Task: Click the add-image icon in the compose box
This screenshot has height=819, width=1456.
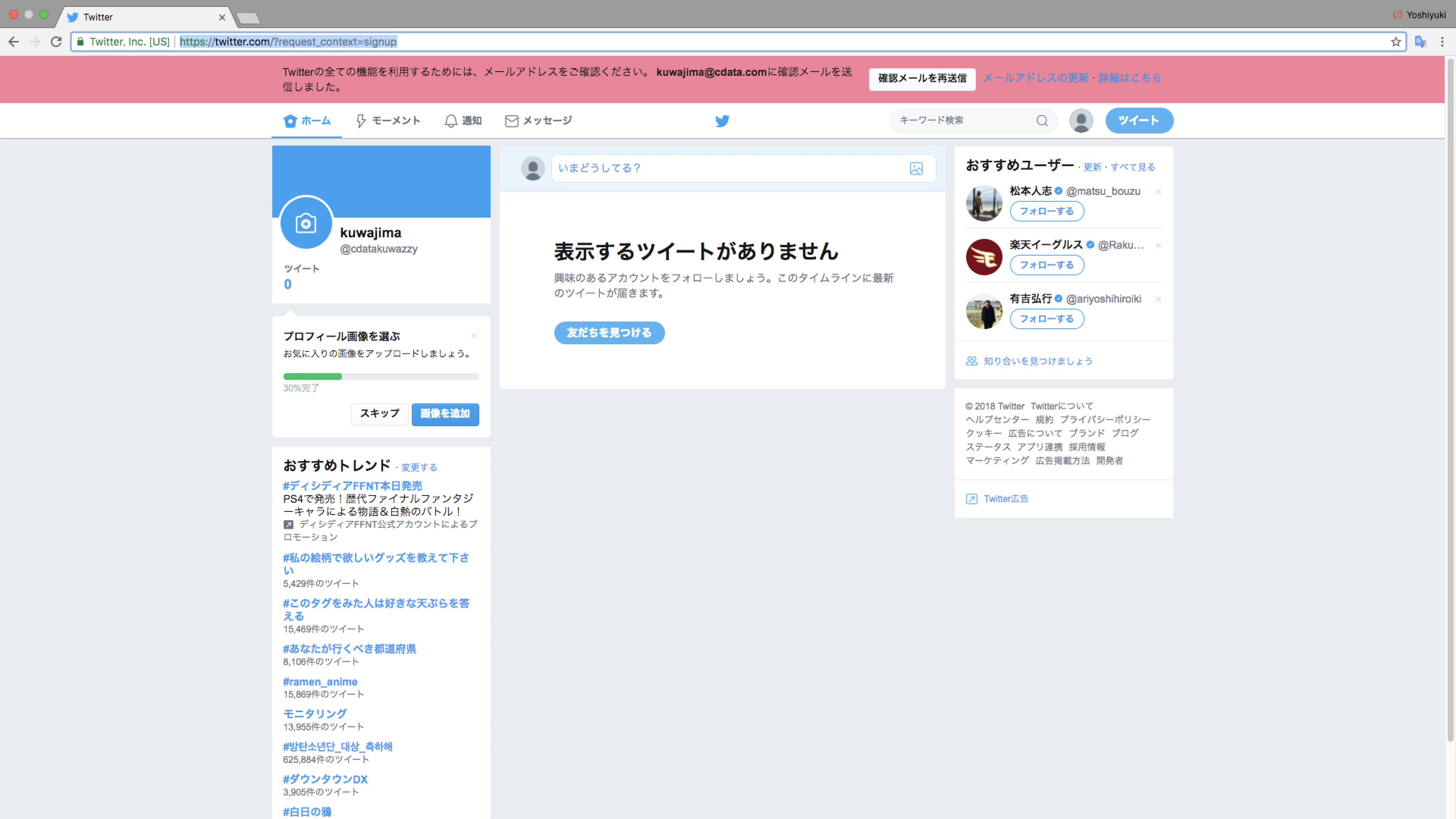Action: click(x=916, y=168)
